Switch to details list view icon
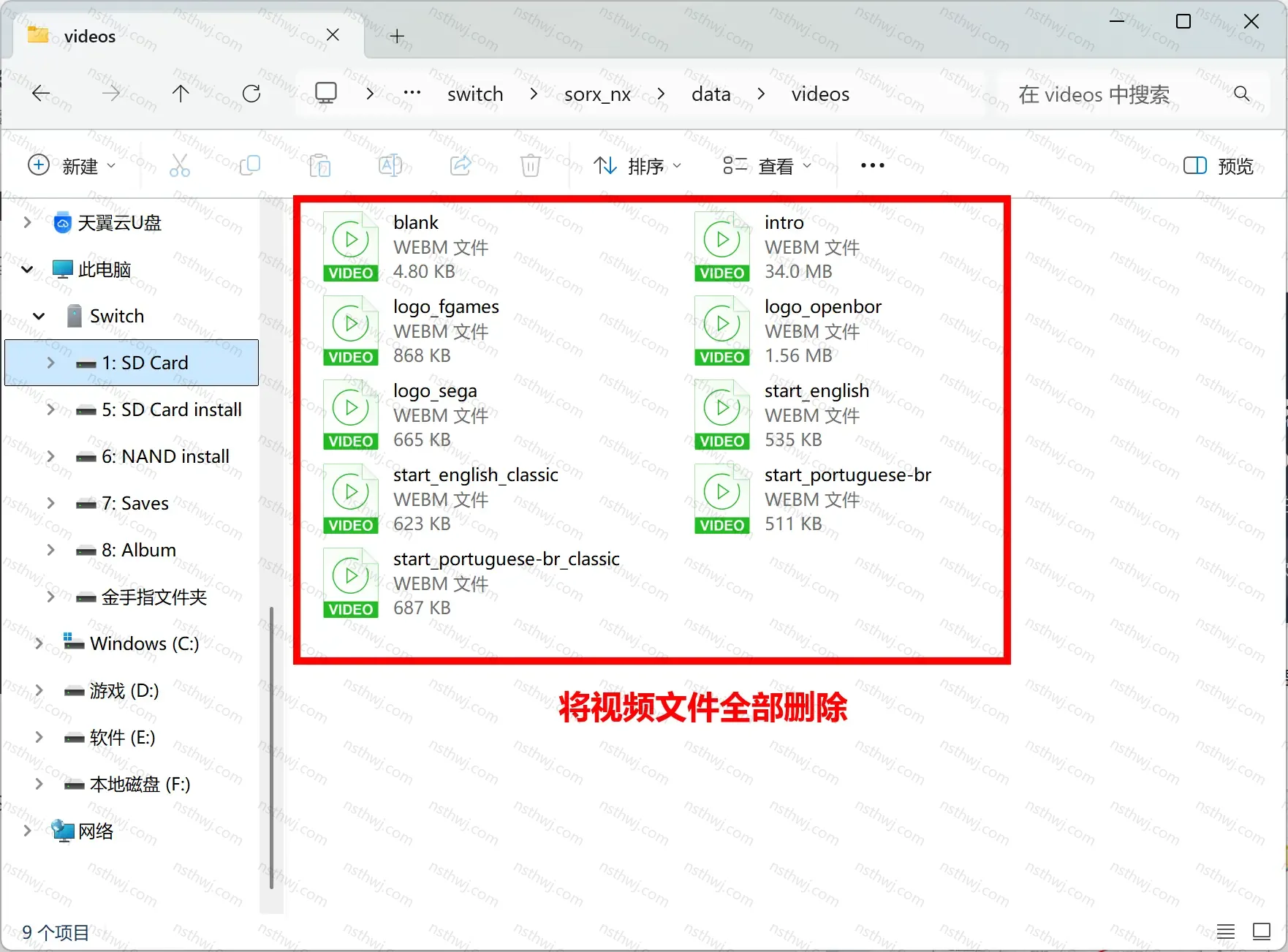Screen dimensions: 1288x952 pyautogui.click(x=1226, y=932)
